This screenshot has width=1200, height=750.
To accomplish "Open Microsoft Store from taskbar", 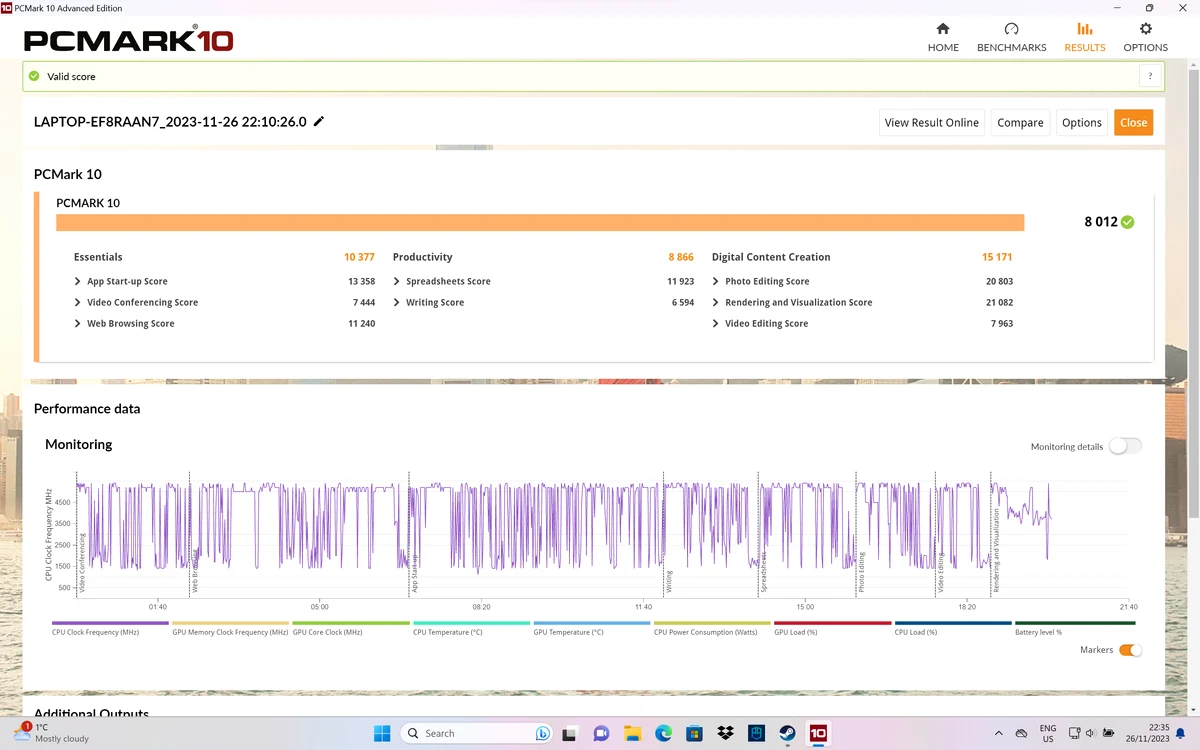I will pyautogui.click(x=694, y=733).
